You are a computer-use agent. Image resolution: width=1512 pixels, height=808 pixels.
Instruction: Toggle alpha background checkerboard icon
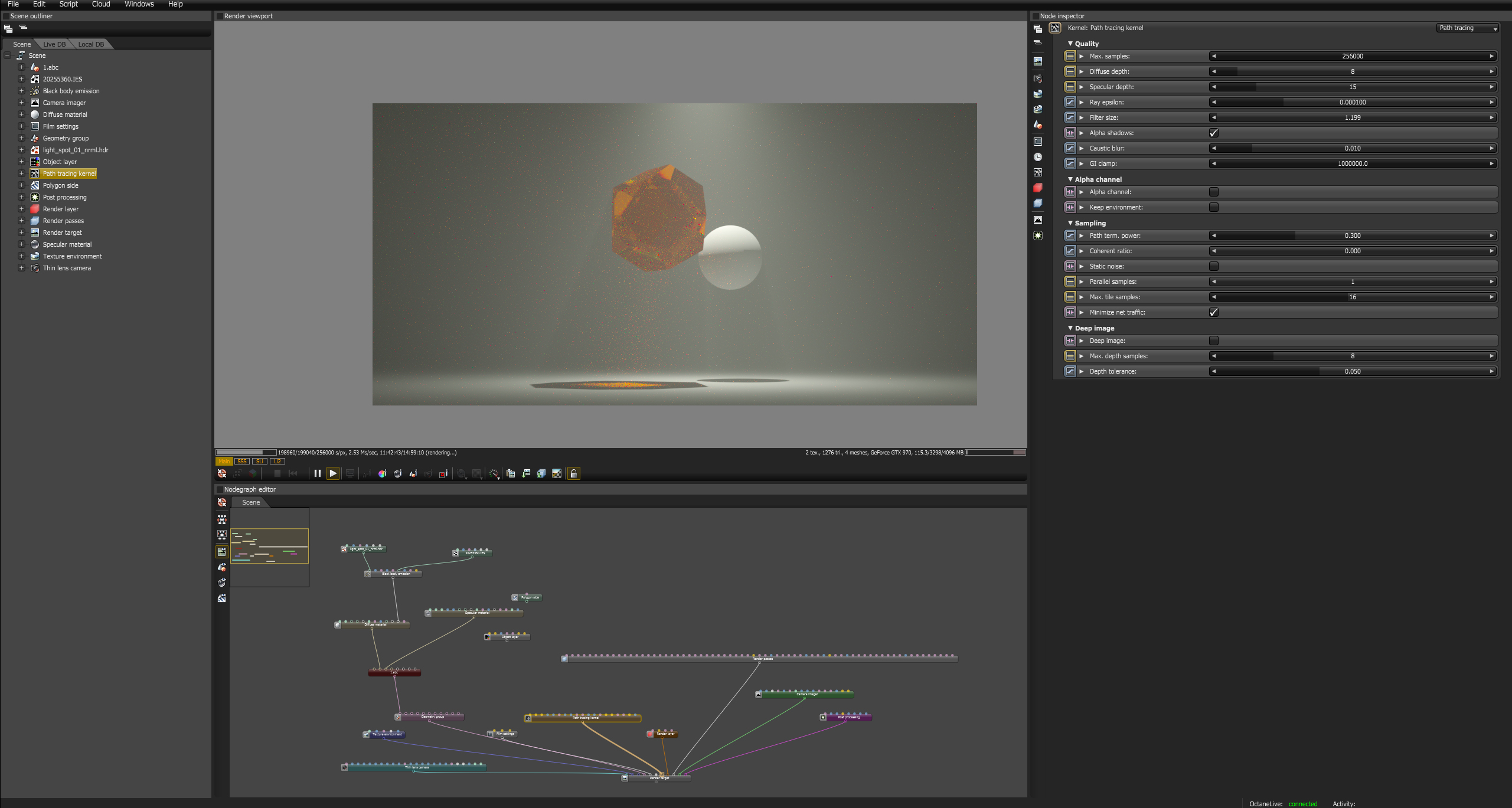pyautogui.click(x=557, y=473)
